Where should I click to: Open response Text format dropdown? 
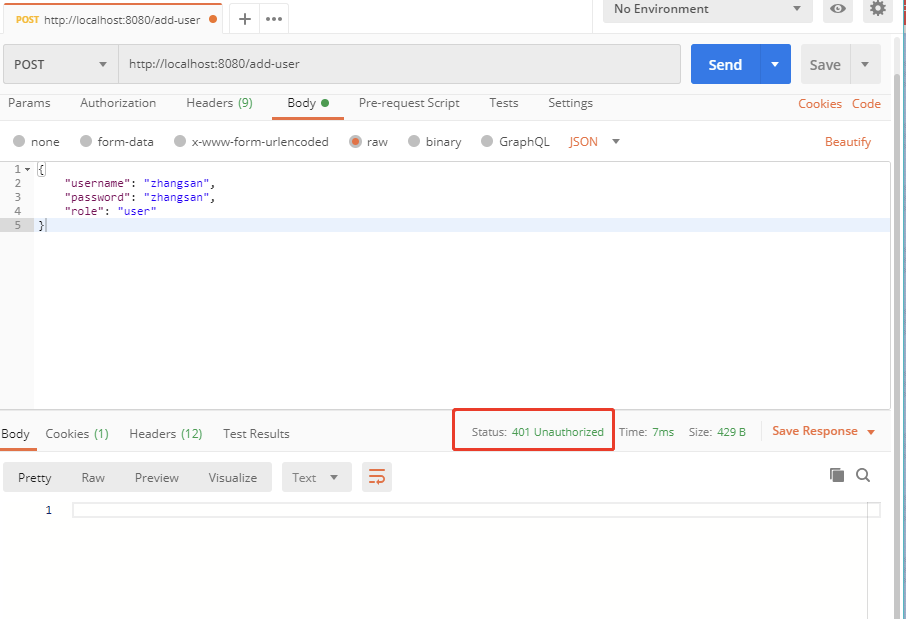pos(317,477)
